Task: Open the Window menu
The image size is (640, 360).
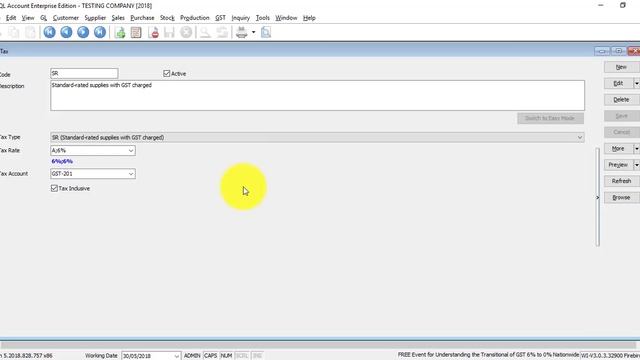Action: [286, 18]
